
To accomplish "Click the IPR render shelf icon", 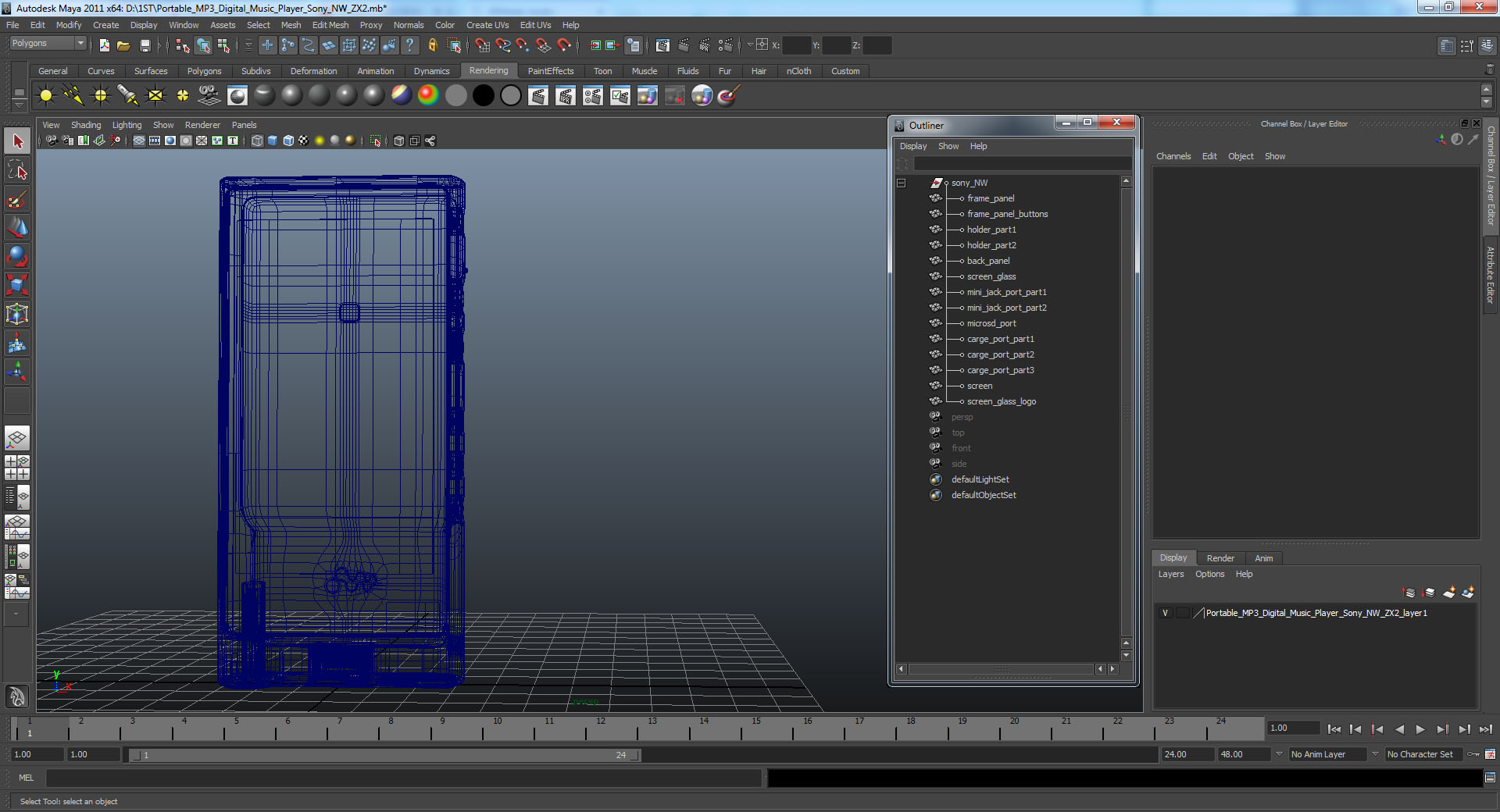I will (x=565, y=95).
